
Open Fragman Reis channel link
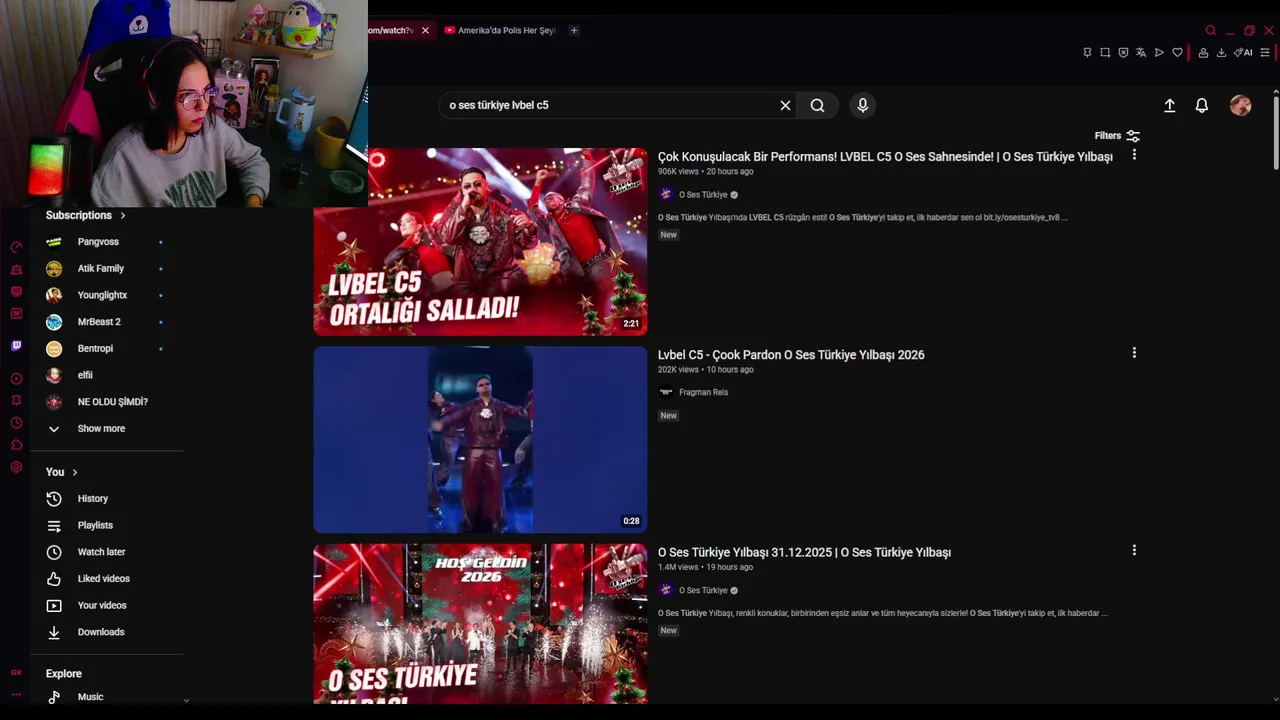click(703, 392)
